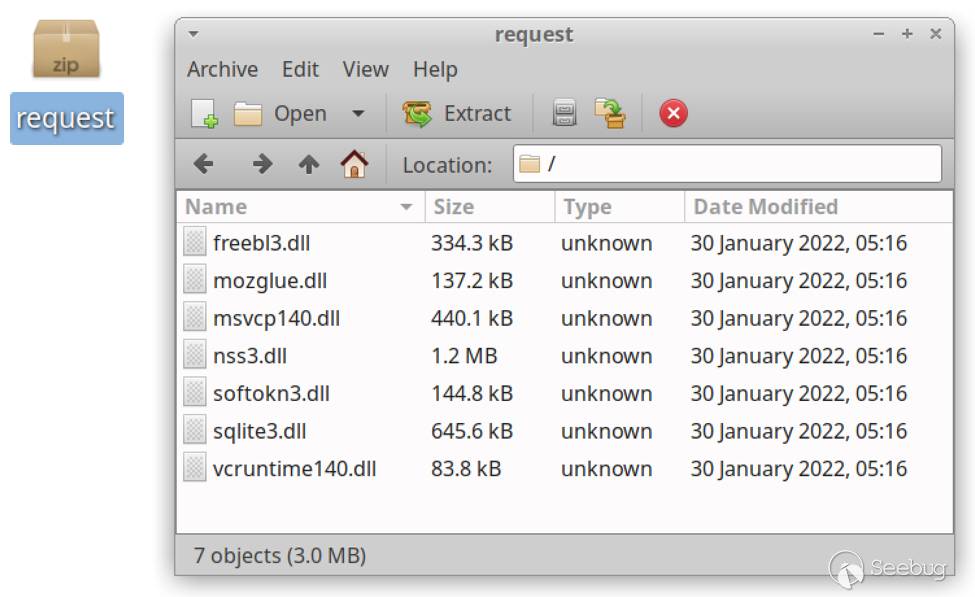Click the request zip icon on desktop
The height and width of the screenshot is (597, 975).
click(66, 52)
